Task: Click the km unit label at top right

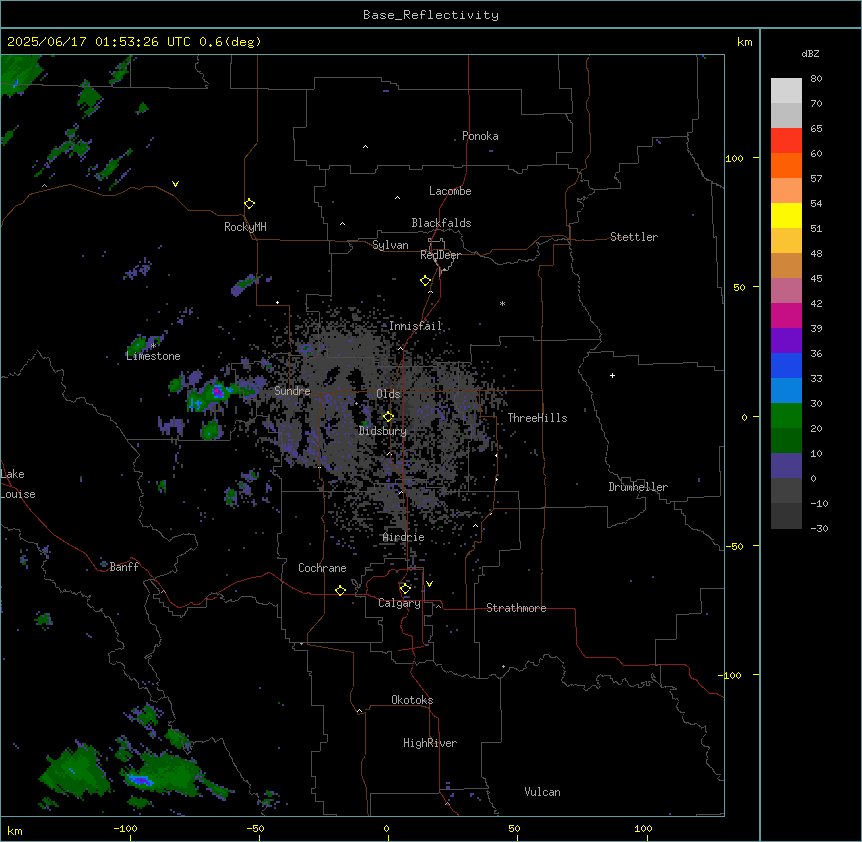Action: point(744,42)
